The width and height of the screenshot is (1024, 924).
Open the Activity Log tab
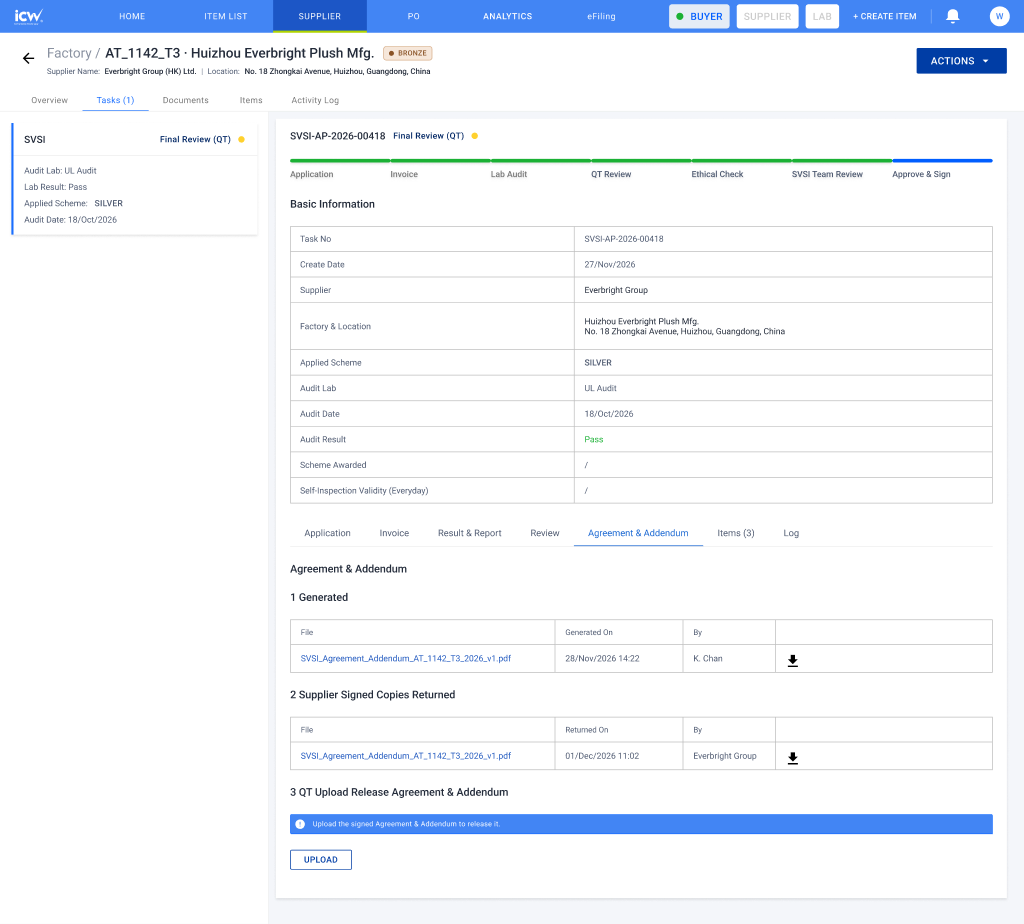point(315,100)
